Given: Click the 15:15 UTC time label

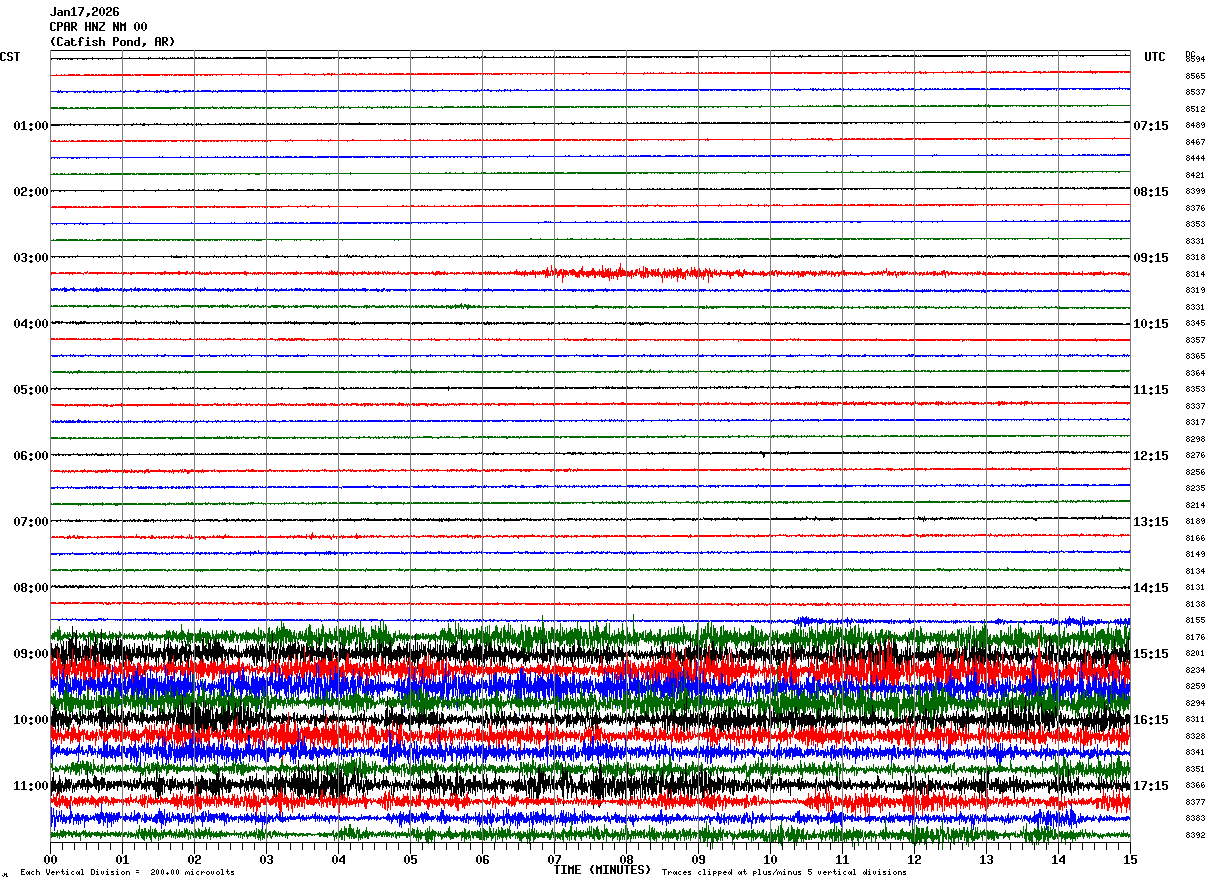Looking at the screenshot, I should [1151, 654].
